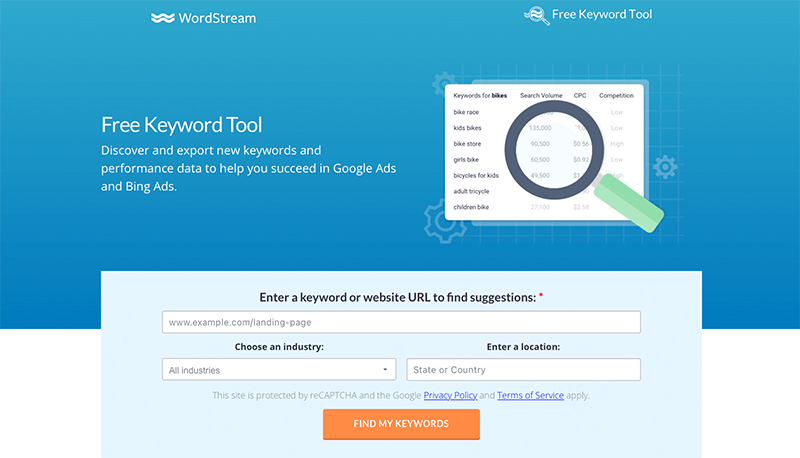Image resolution: width=800 pixels, height=458 pixels.
Task: Click the WordStream wave logo icon
Action: [163, 18]
